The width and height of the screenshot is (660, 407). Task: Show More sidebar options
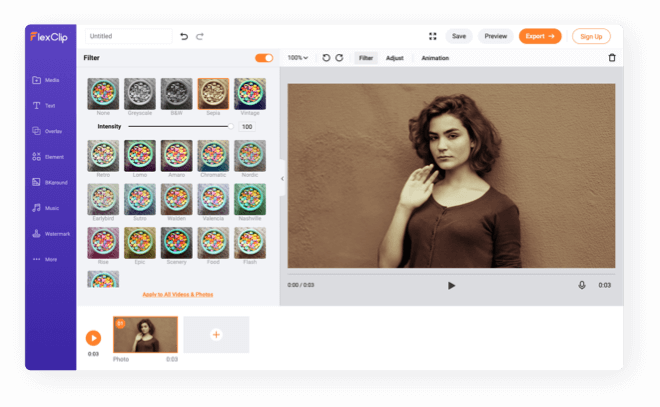coord(45,259)
